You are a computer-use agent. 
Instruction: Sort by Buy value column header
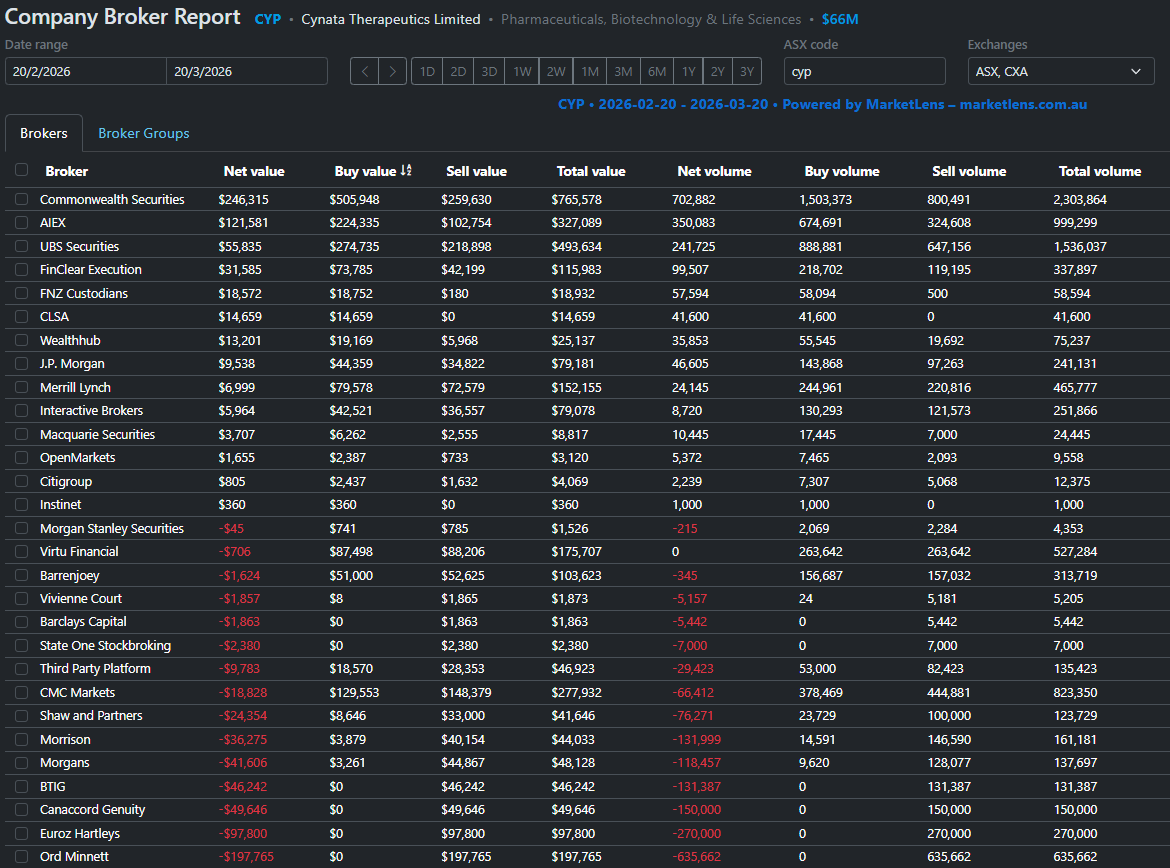tap(365, 172)
